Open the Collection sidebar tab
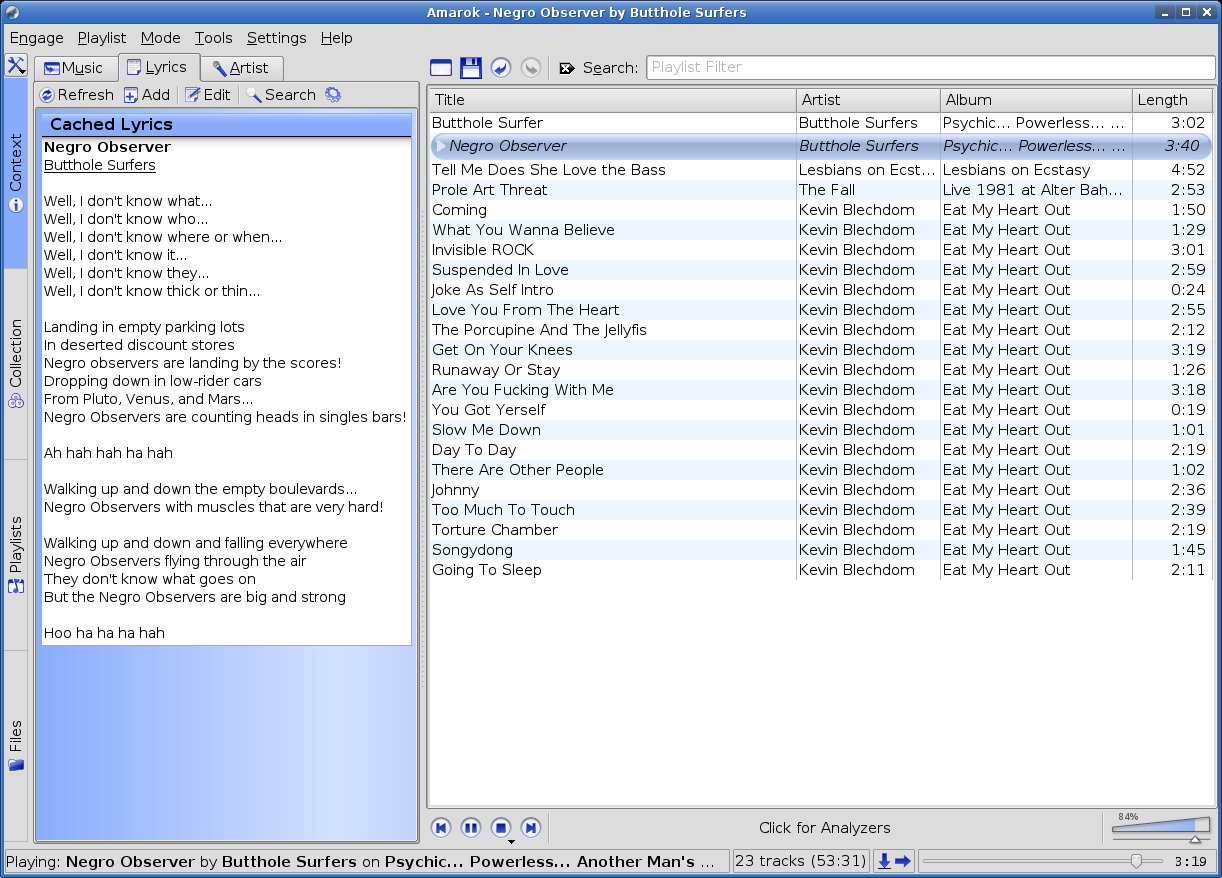 click(16, 364)
